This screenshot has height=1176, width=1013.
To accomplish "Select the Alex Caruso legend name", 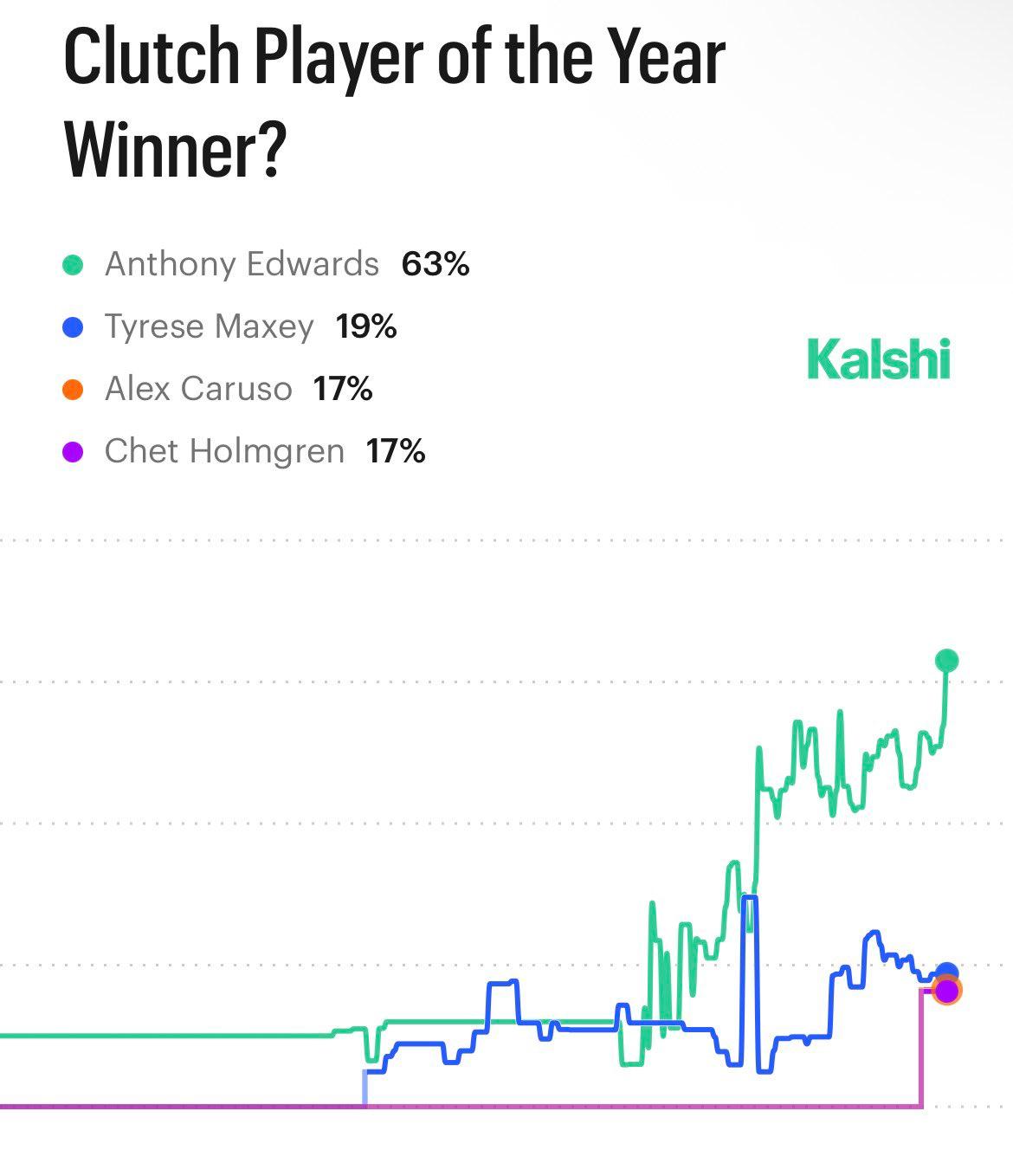I will click(198, 389).
